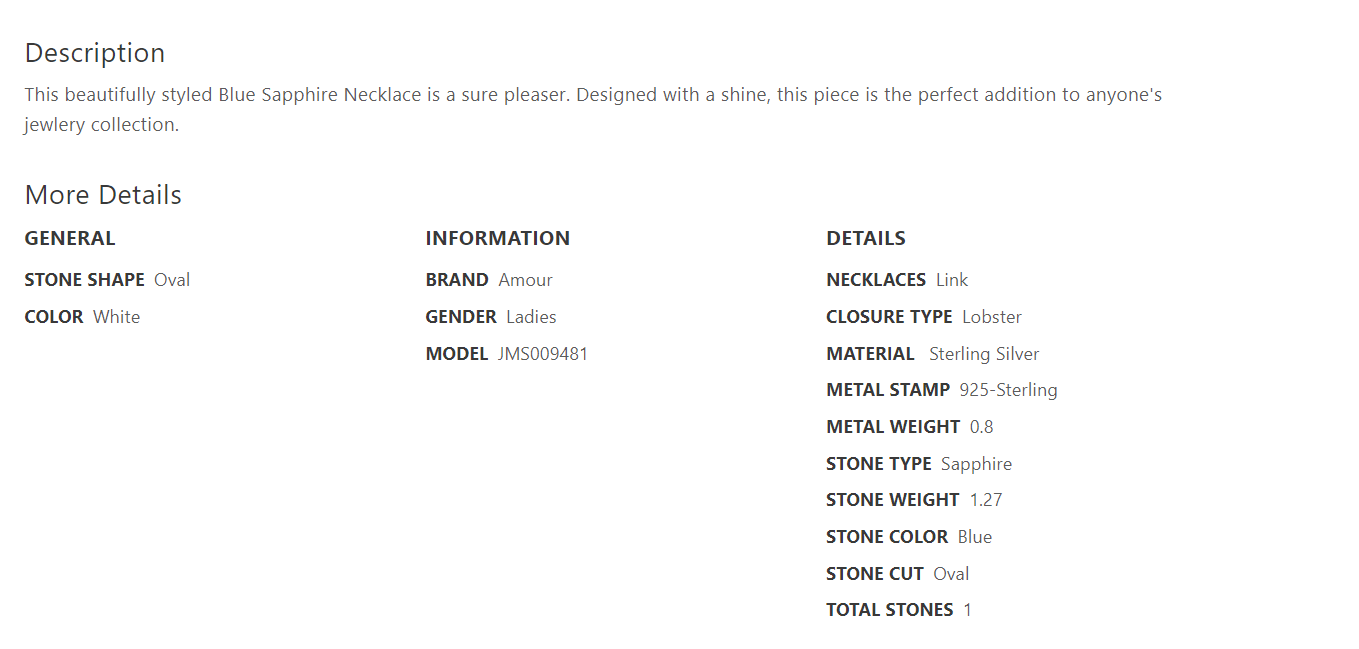
Task: Select model number JMS009481
Action: point(543,354)
